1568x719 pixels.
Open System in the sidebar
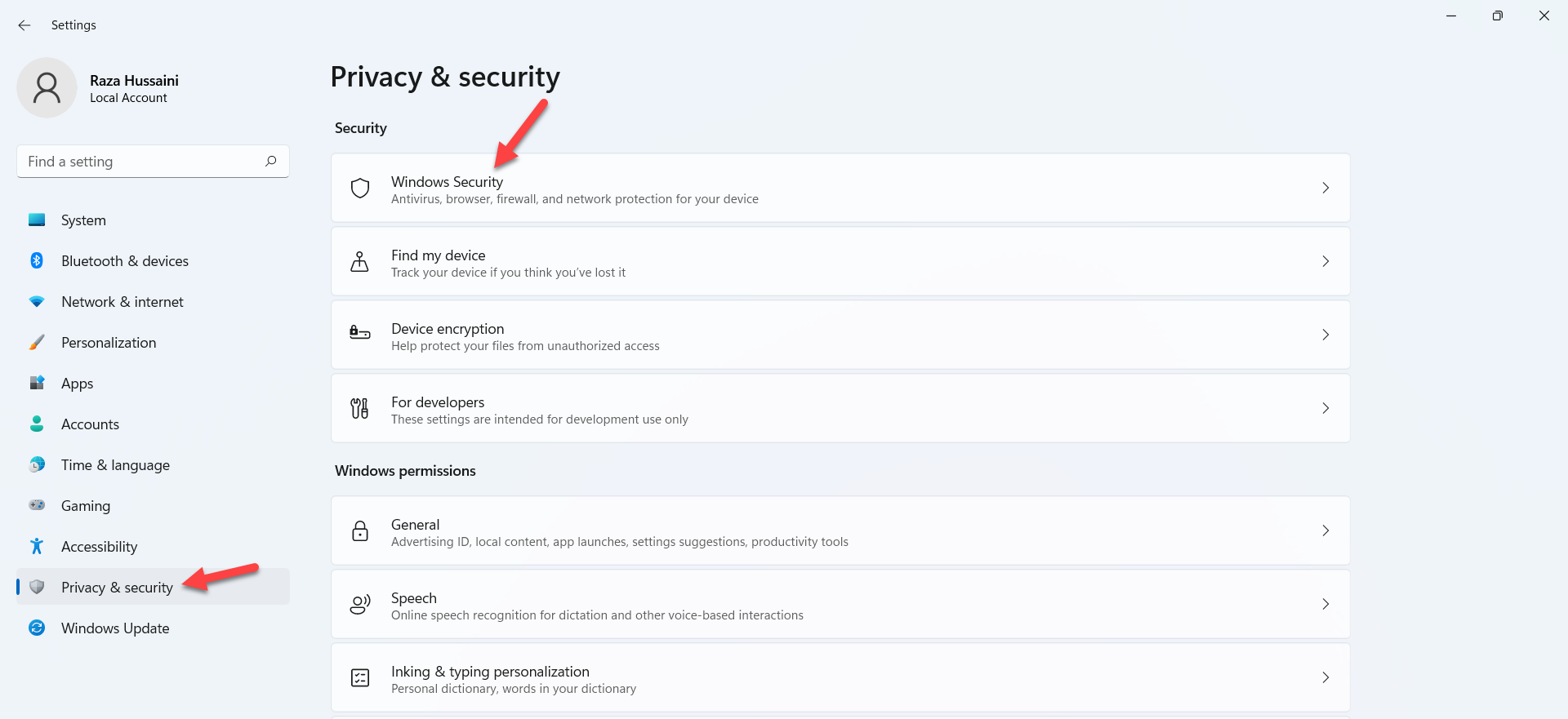83,220
